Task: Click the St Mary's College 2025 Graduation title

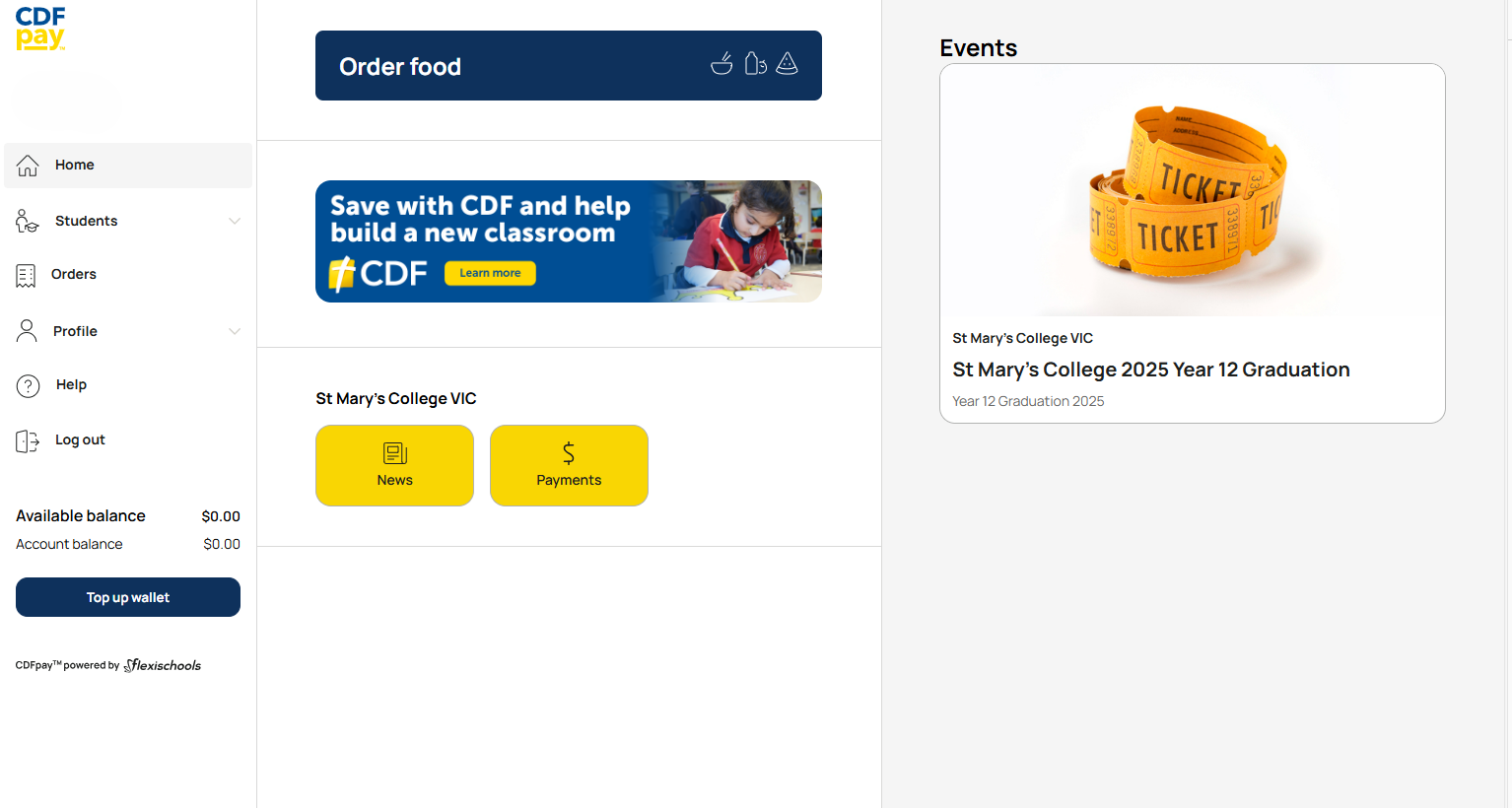Action: [x=1150, y=370]
